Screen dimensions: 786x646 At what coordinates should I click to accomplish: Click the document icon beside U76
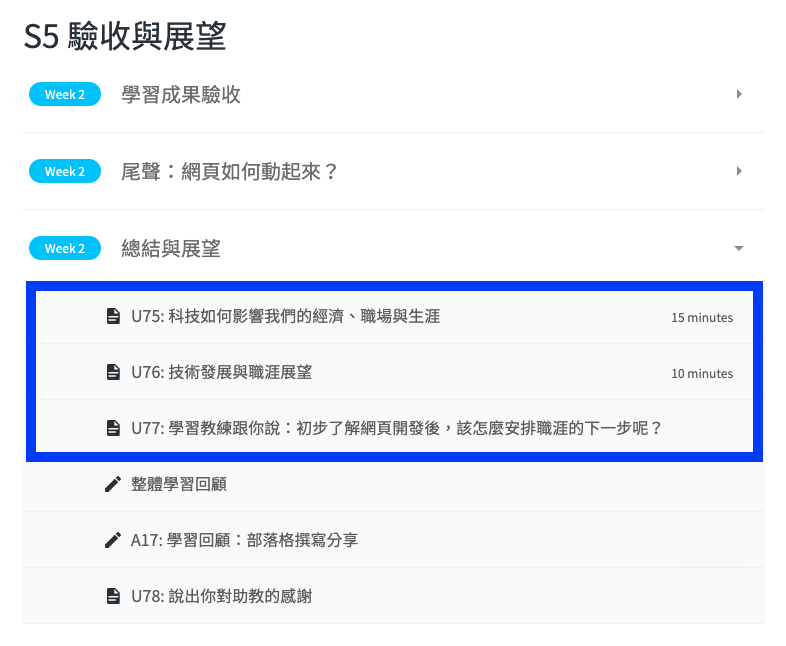tap(113, 373)
